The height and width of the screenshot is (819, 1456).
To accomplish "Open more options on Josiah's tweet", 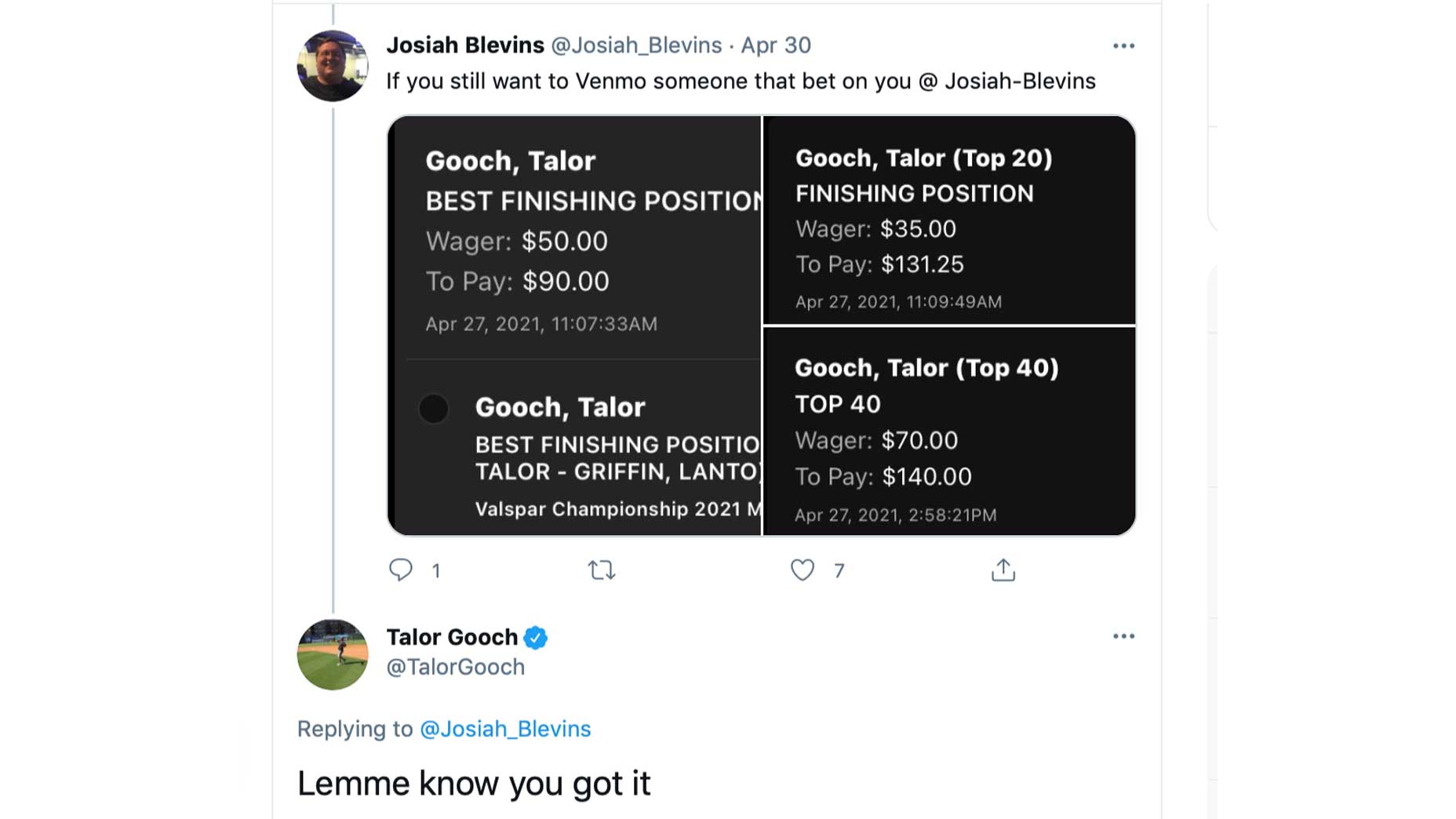I will click(1123, 46).
